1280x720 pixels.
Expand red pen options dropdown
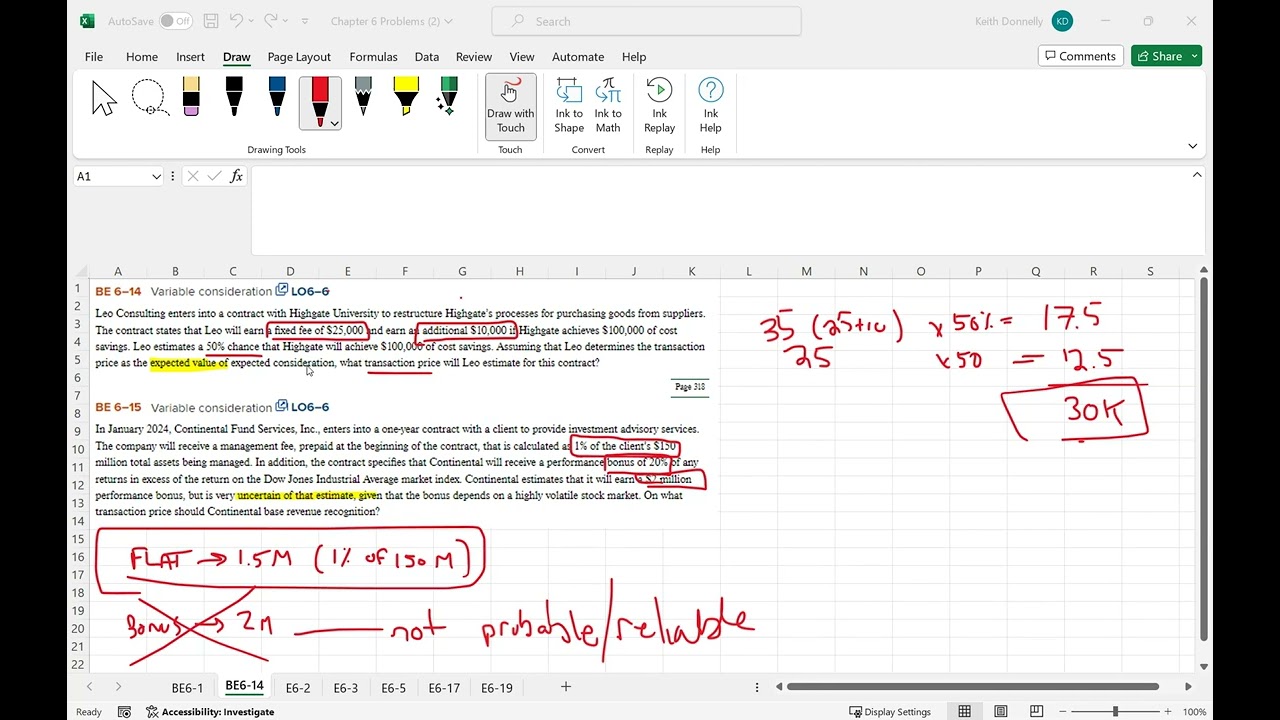[x=334, y=123]
